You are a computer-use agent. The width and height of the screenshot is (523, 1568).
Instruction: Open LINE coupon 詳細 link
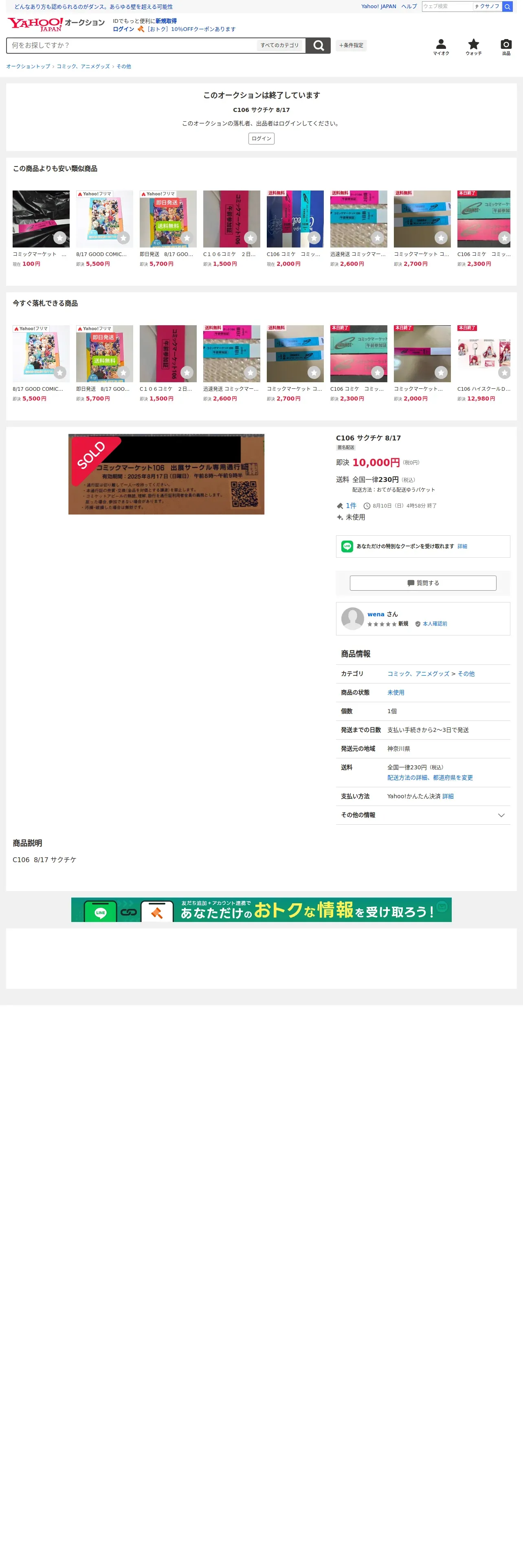[x=462, y=547]
